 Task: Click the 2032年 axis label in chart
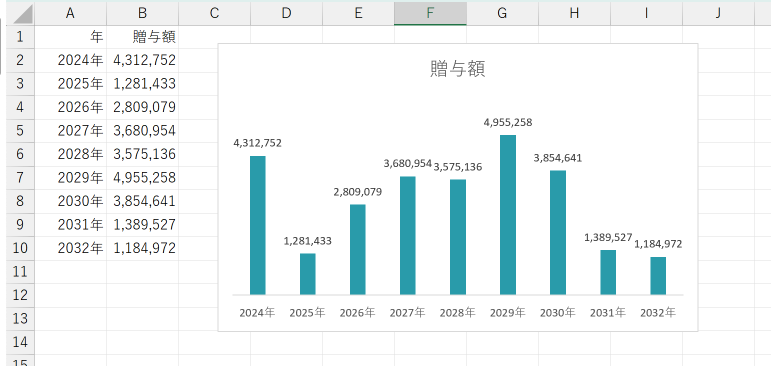click(658, 313)
